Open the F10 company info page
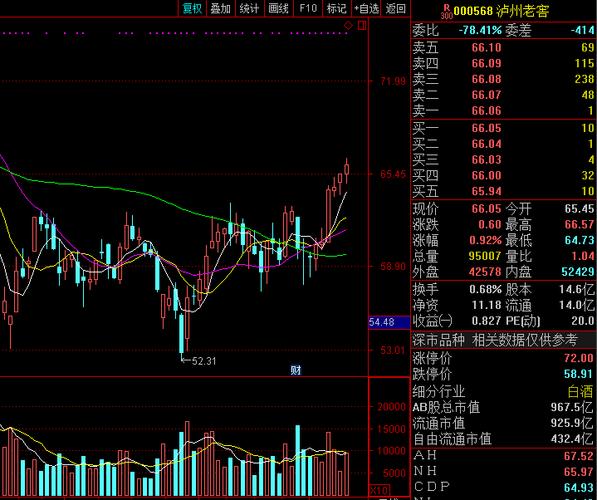The image size is (597, 500). (x=308, y=8)
